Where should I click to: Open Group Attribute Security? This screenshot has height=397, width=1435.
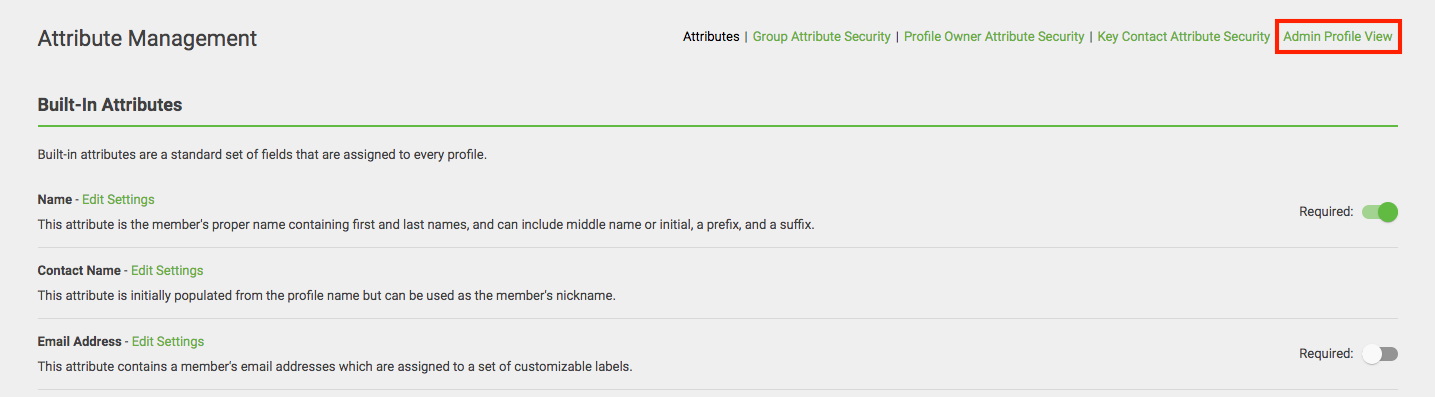pyautogui.click(x=821, y=37)
